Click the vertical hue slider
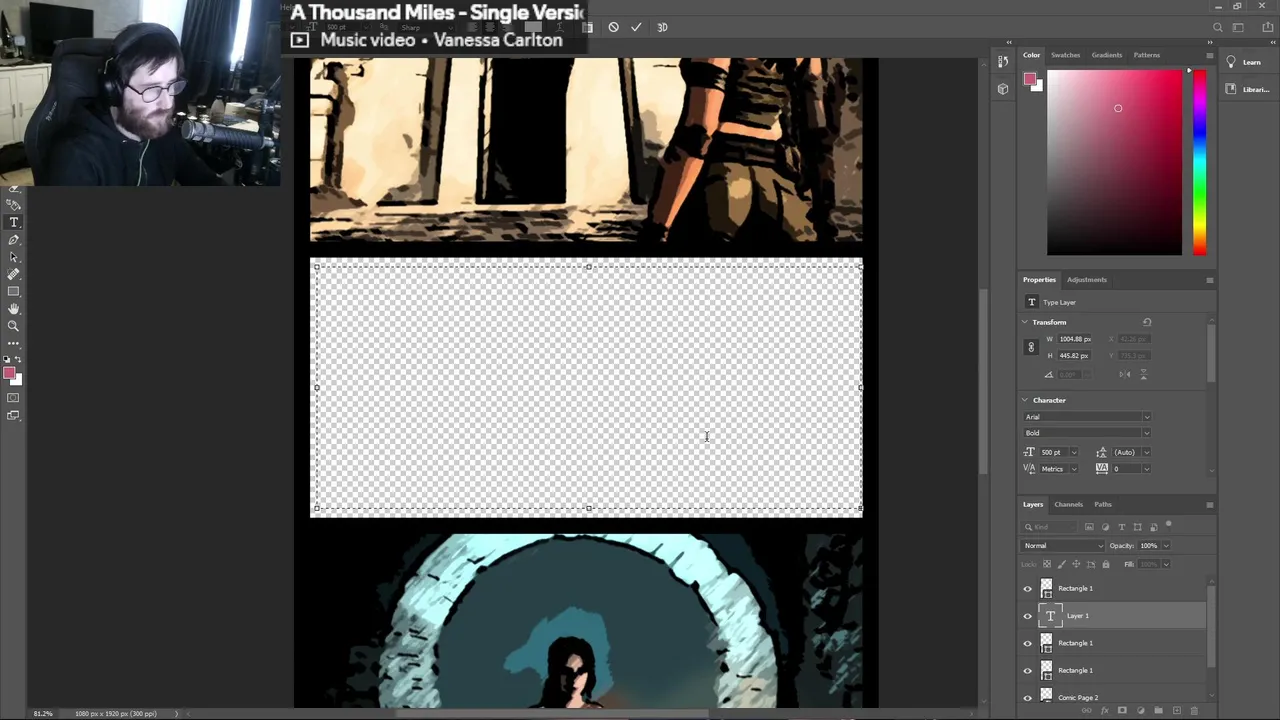 1199,162
